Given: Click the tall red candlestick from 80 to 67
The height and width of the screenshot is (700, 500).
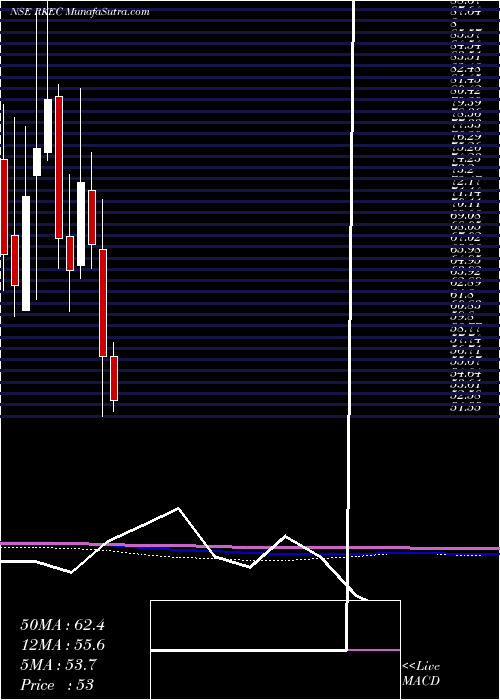Looking at the screenshot, I should [x=59, y=167].
